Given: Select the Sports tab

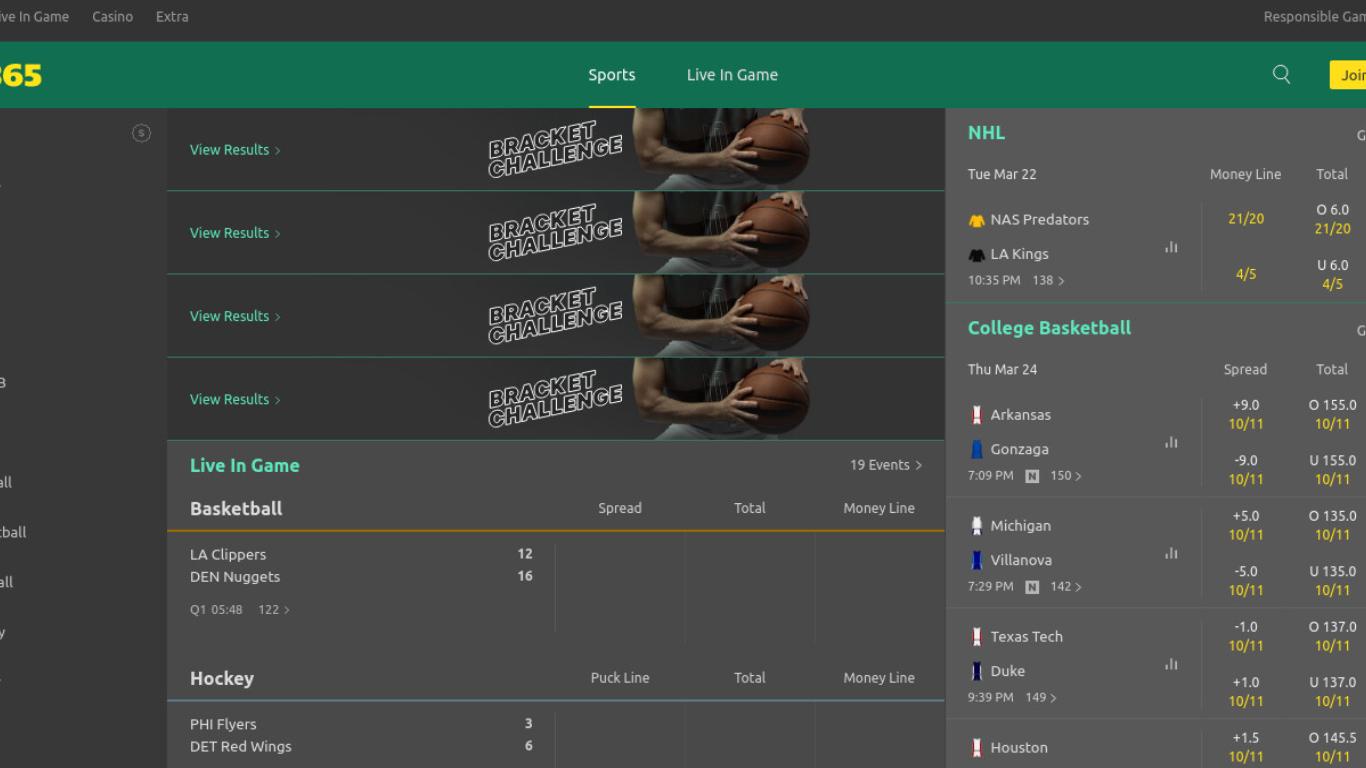Looking at the screenshot, I should pos(612,75).
